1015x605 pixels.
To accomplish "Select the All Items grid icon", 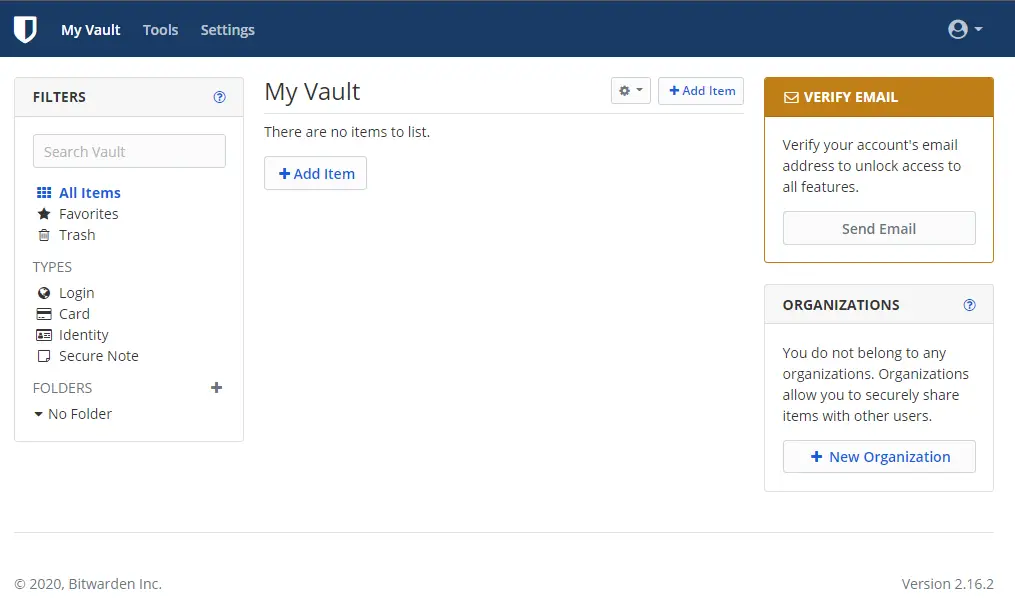I will 44,192.
